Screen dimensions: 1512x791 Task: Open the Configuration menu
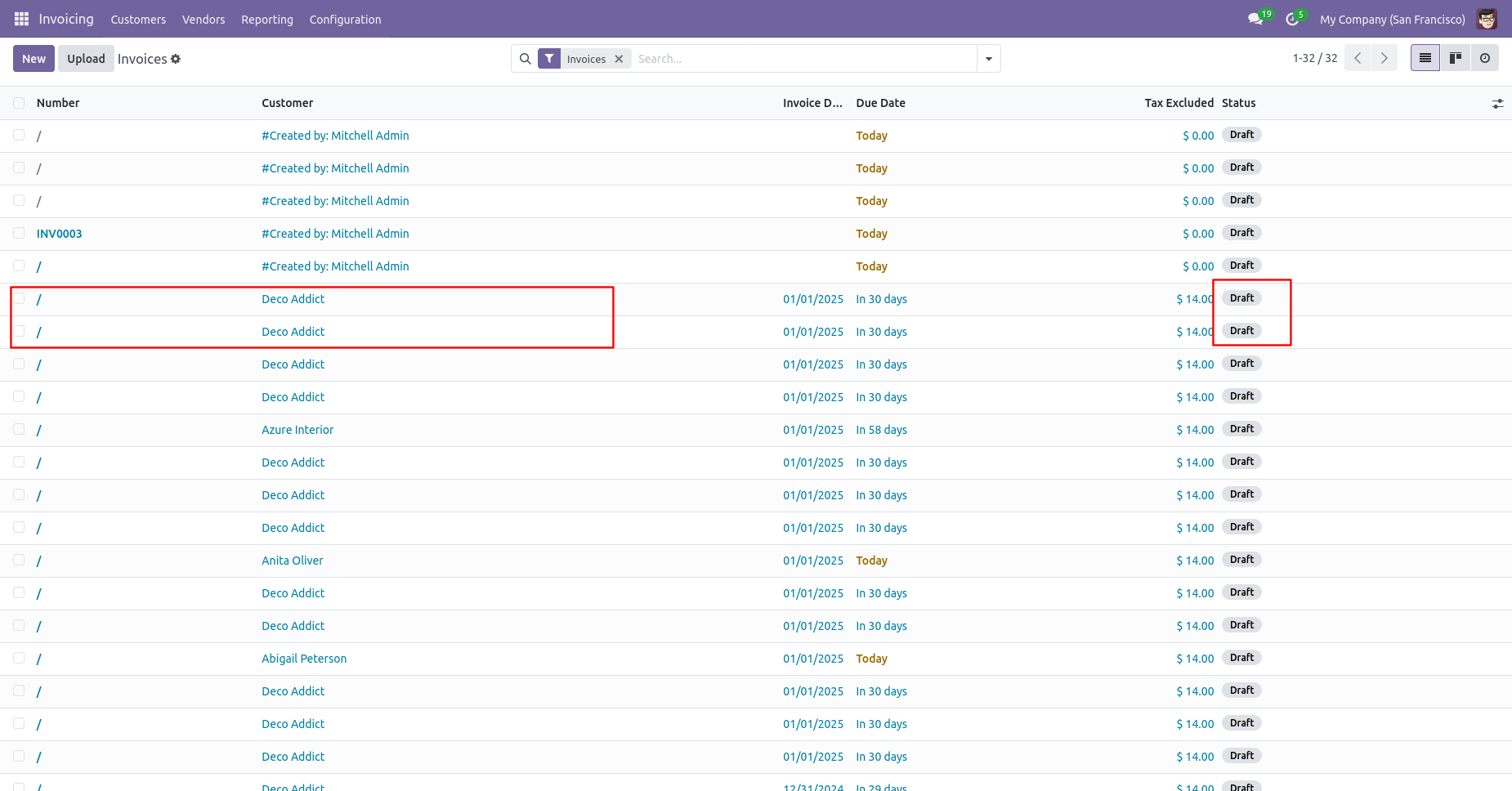point(345,20)
